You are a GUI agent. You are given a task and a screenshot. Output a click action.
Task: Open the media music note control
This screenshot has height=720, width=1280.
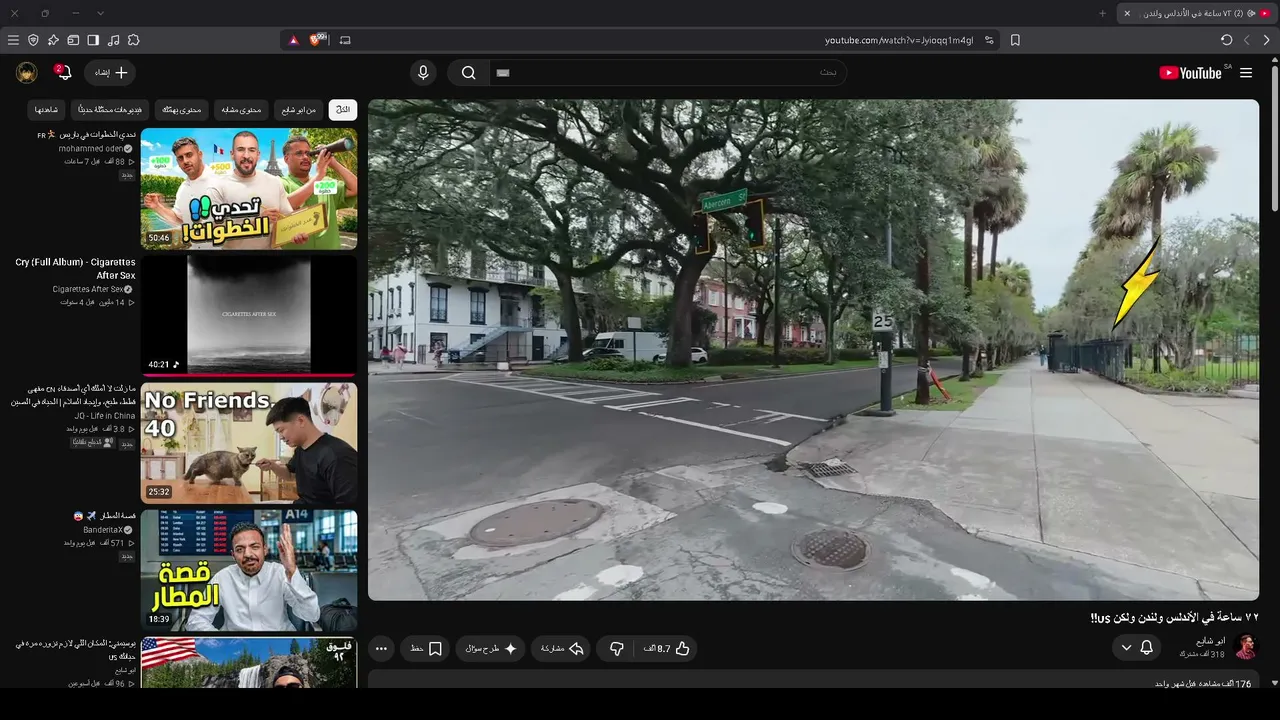tap(113, 40)
